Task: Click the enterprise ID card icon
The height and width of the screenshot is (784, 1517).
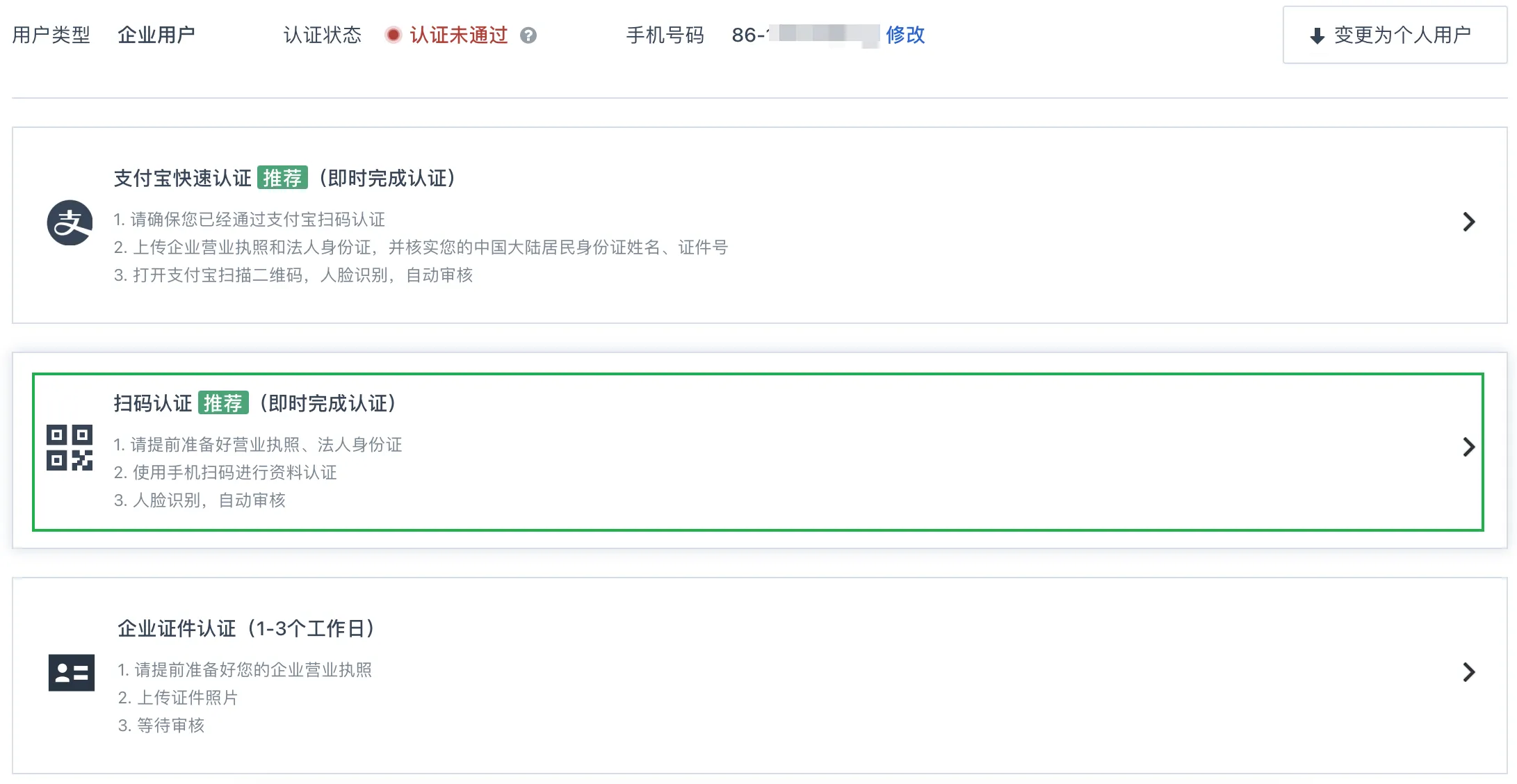Action: [71, 672]
